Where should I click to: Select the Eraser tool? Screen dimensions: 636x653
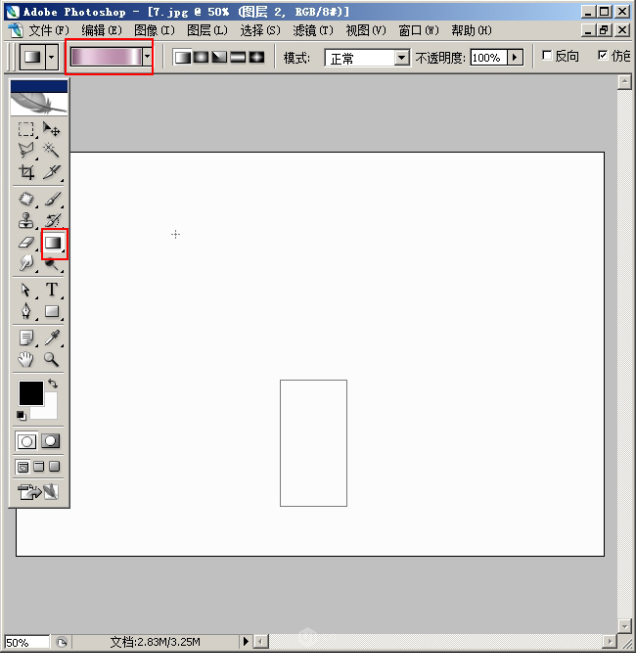tap(27, 242)
